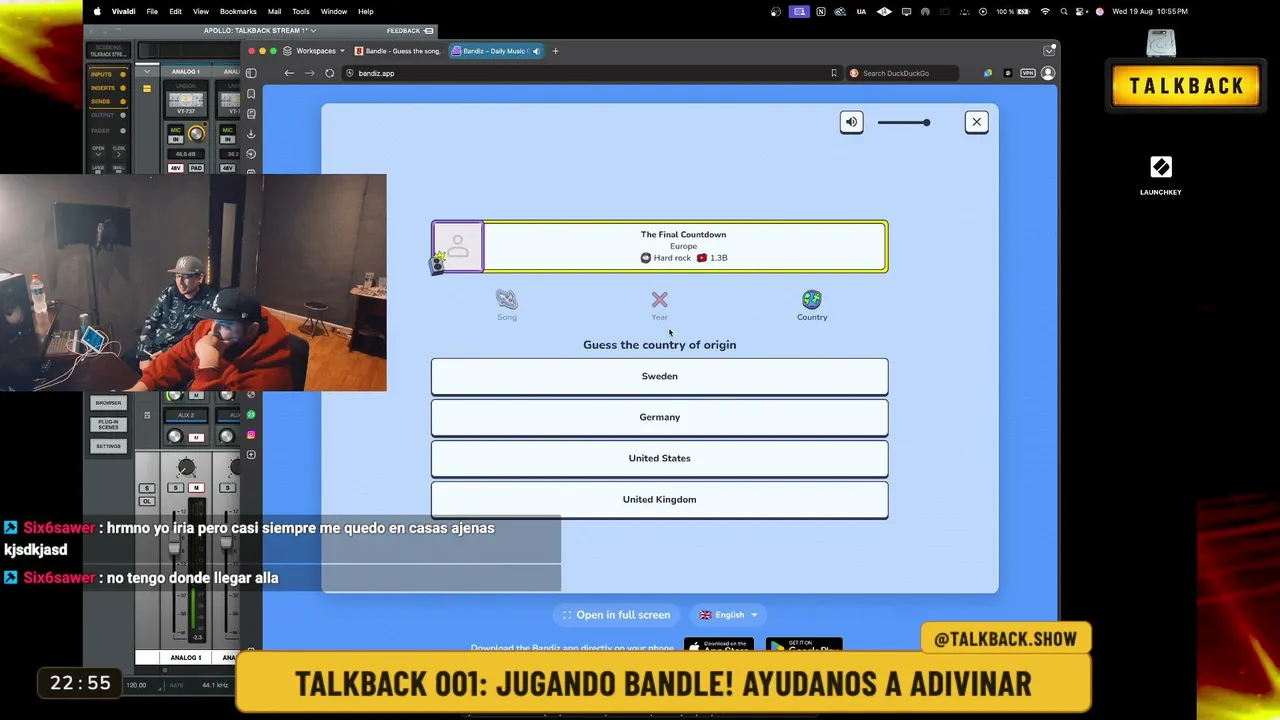This screenshot has width=1280, height=720.
Task: Pick United States as country answer
Action: tap(659, 458)
